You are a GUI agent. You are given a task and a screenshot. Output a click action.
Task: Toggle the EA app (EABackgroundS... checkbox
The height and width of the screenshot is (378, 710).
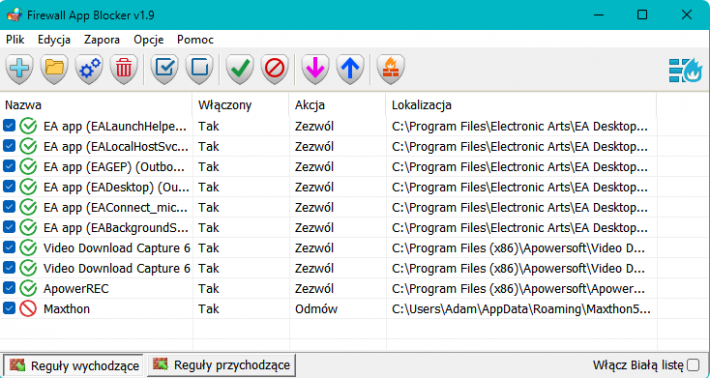pos(9,227)
